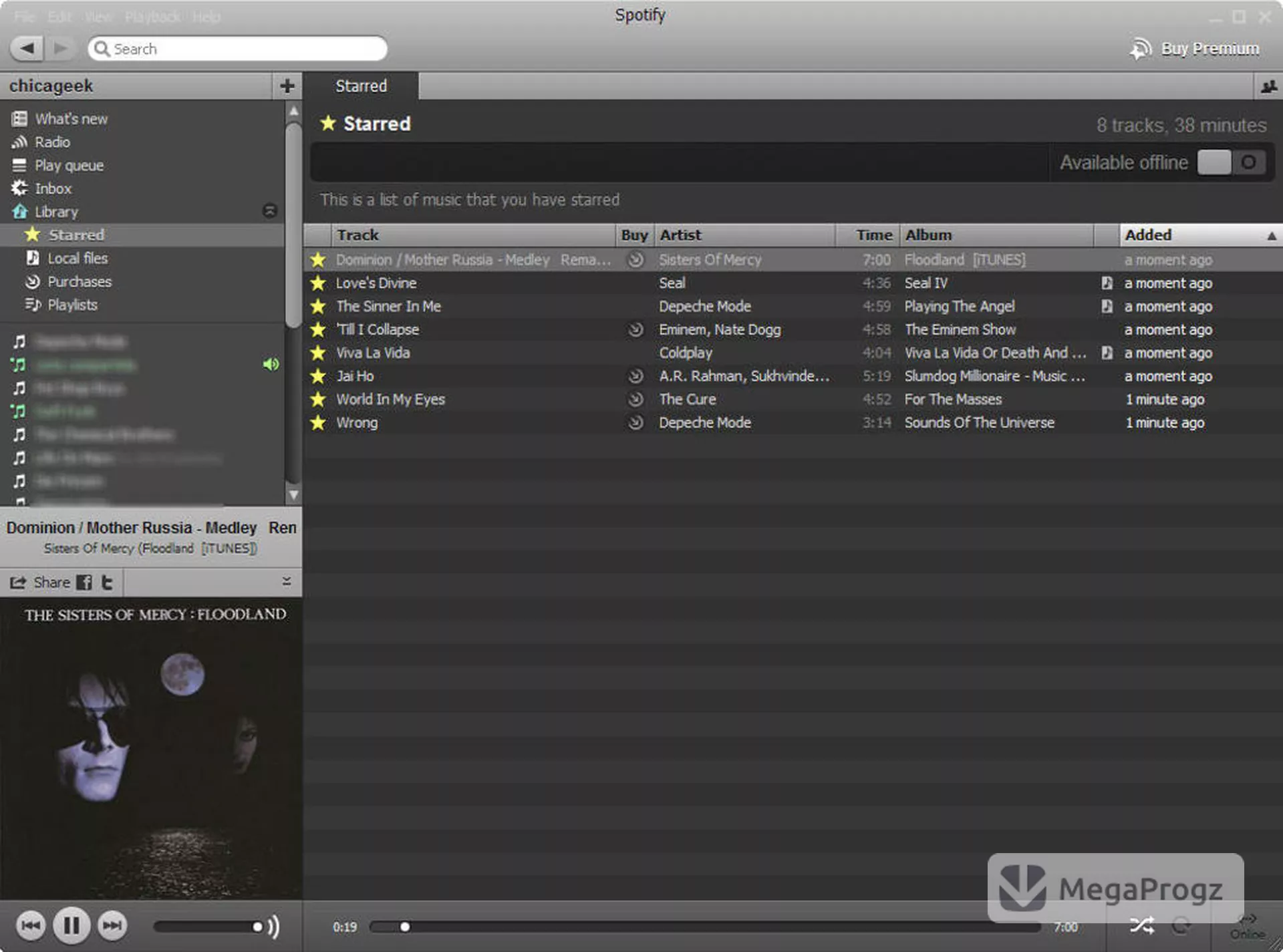Click the buy icon for Wrong
1283x952 pixels.
coord(635,423)
